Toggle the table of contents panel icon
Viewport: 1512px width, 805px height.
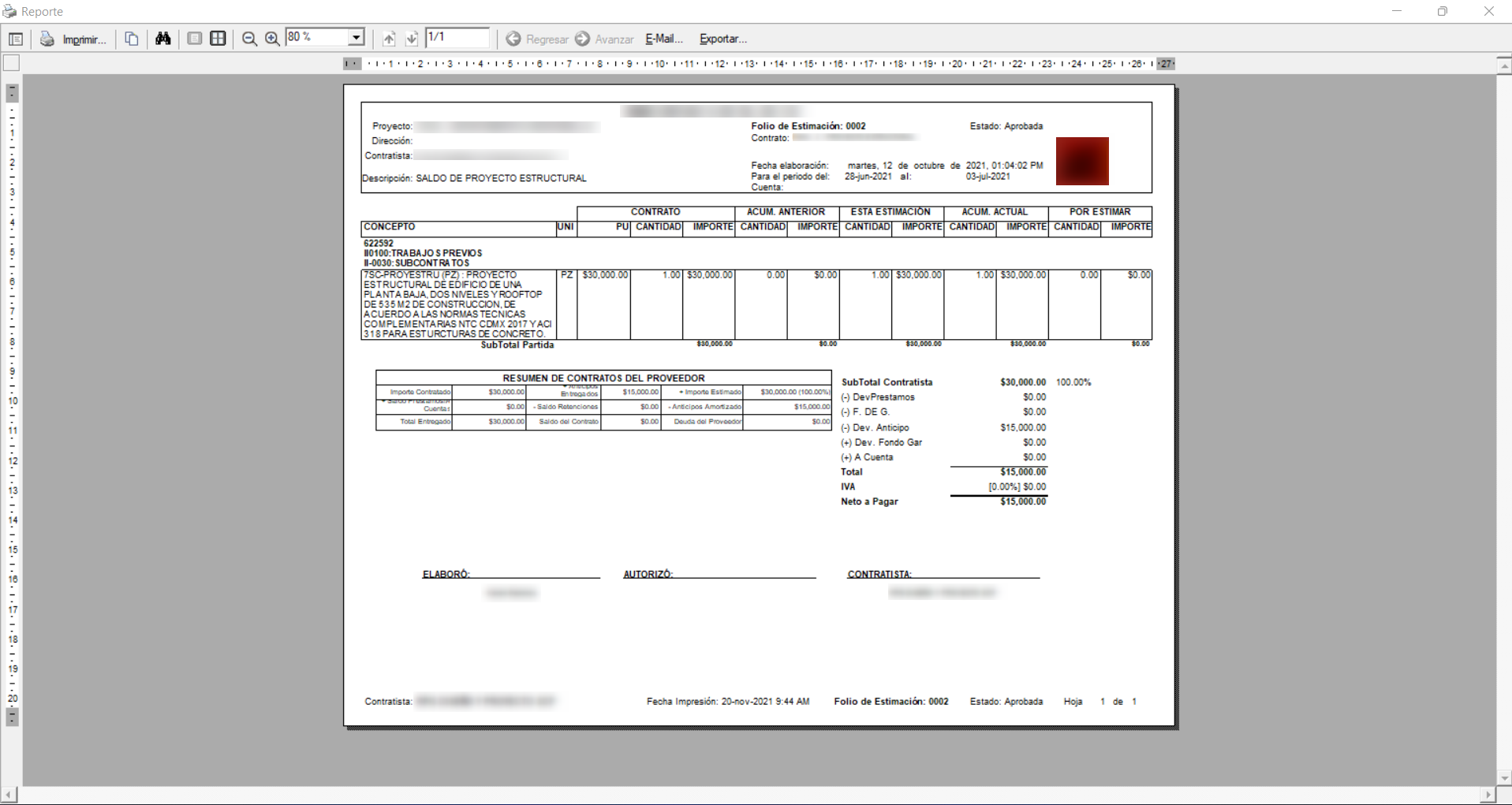[15, 39]
